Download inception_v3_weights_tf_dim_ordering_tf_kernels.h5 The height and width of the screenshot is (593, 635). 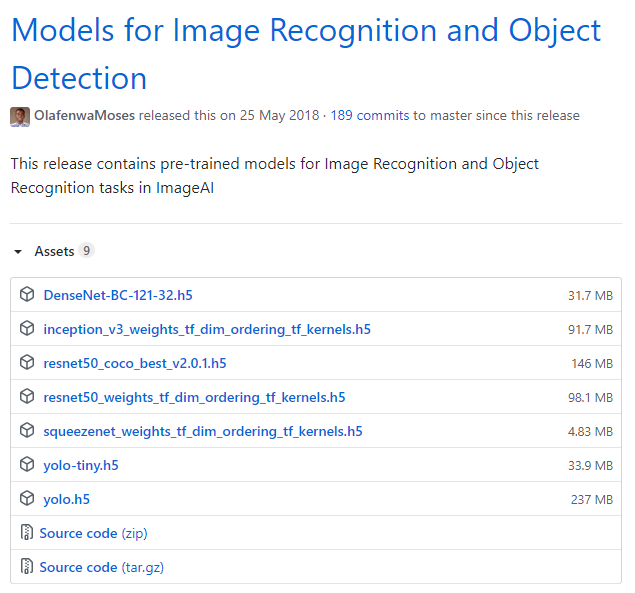207,329
